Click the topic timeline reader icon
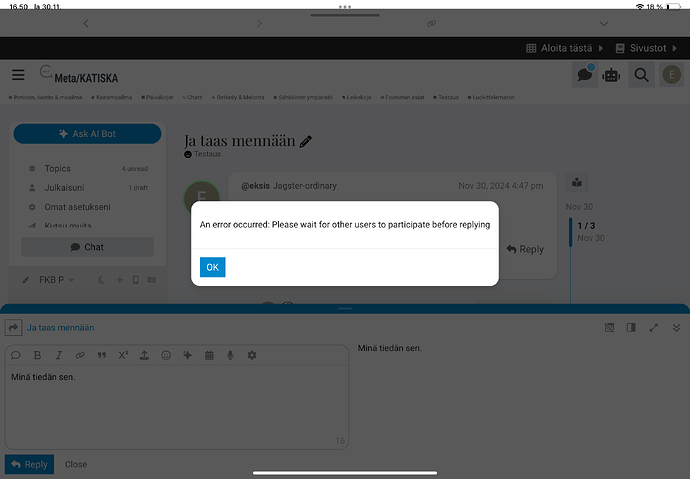Viewport: 690px width, 479px height. [576, 183]
